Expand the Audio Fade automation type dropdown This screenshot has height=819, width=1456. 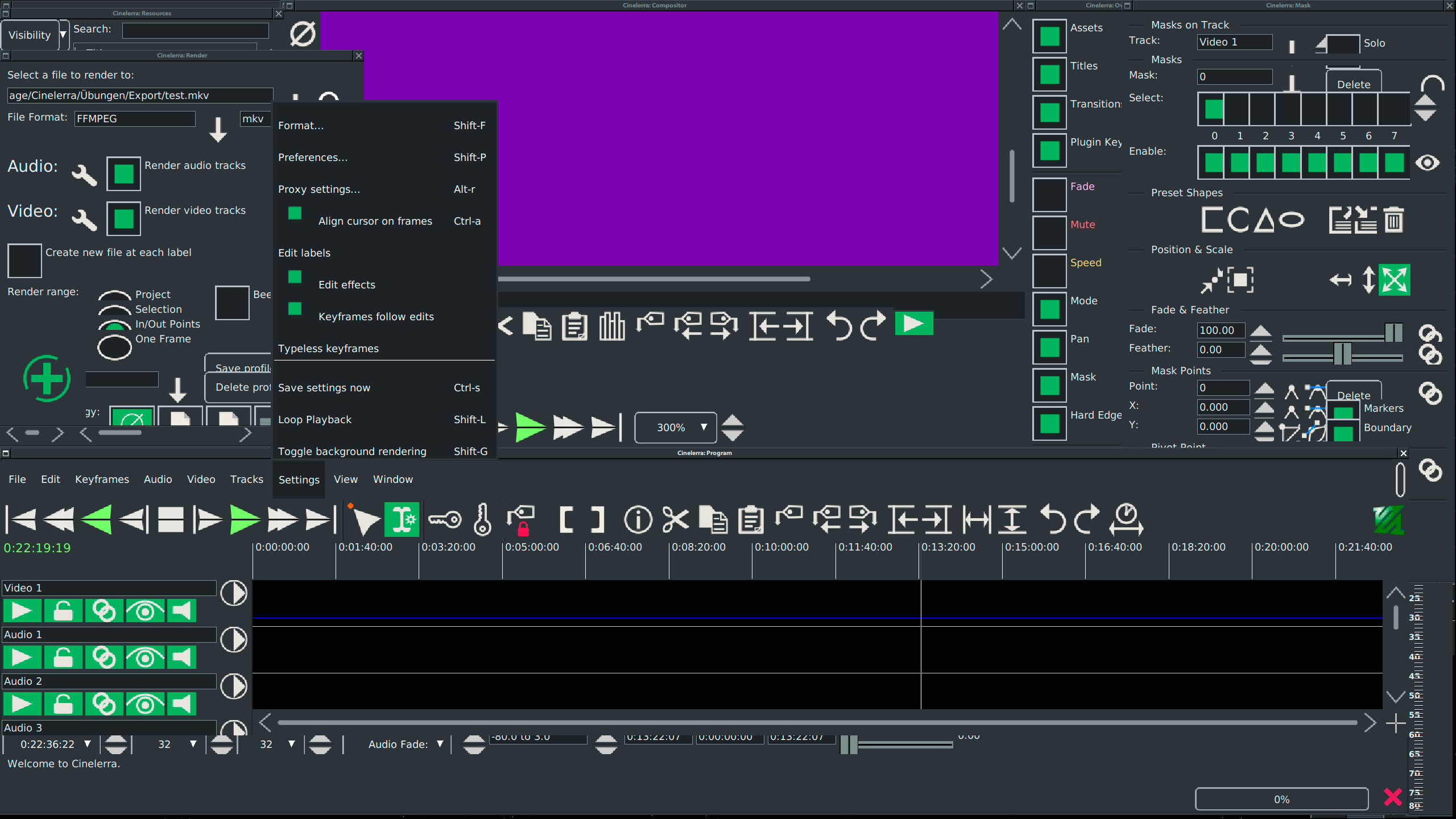click(440, 744)
